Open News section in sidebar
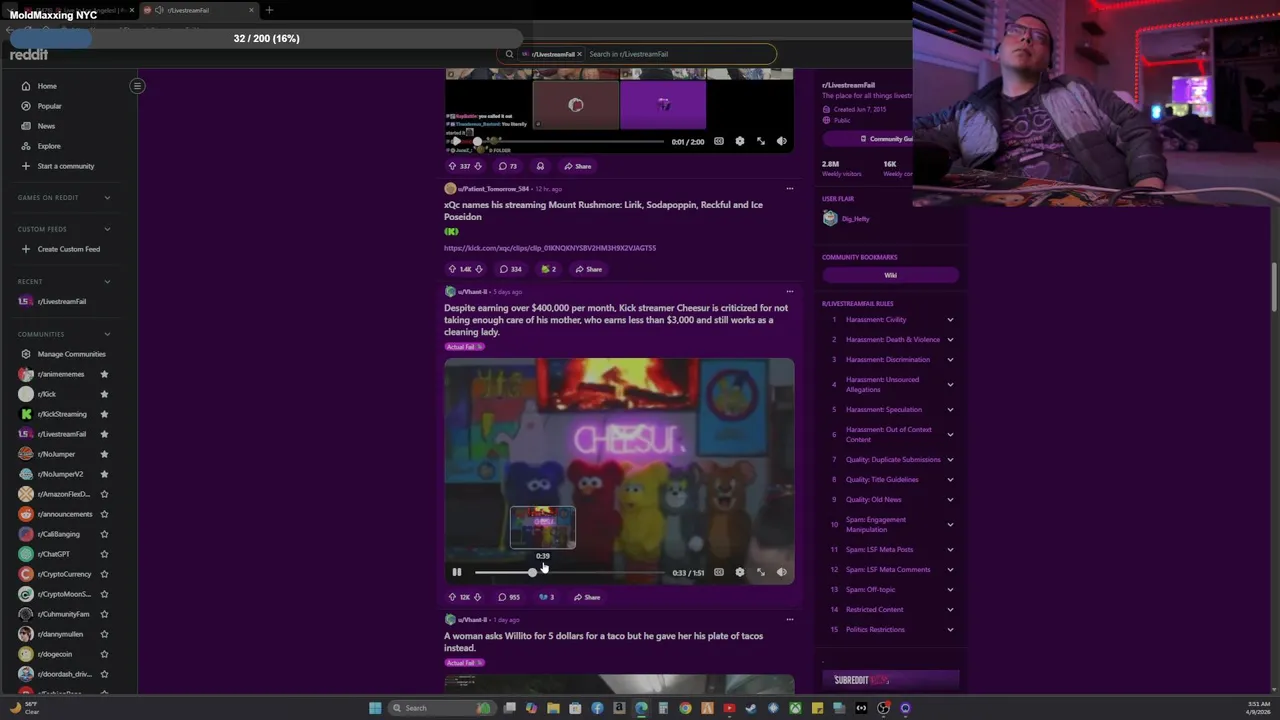Viewport: 1280px width, 720px height. point(46,126)
